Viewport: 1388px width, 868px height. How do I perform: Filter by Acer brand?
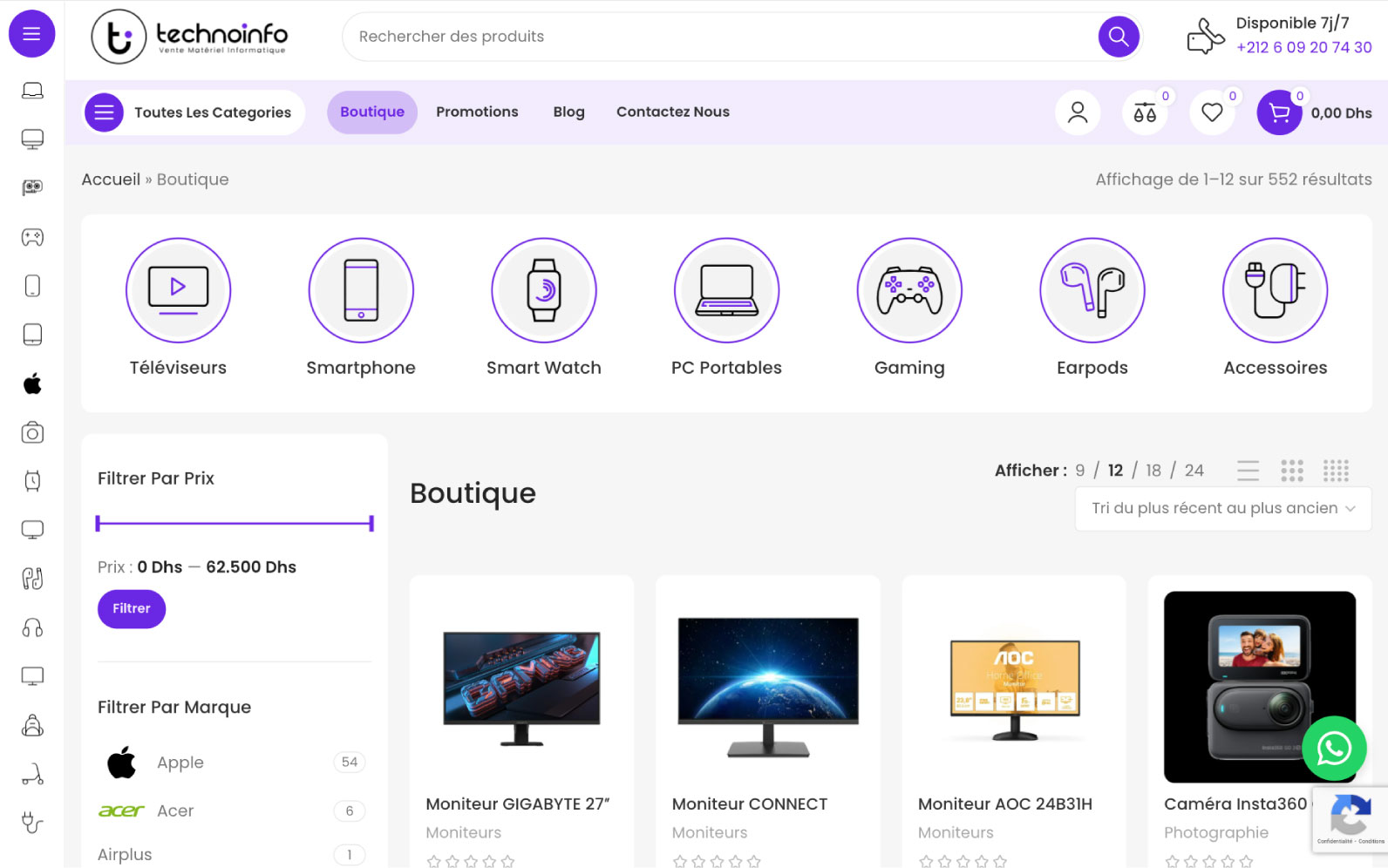point(175,811)
